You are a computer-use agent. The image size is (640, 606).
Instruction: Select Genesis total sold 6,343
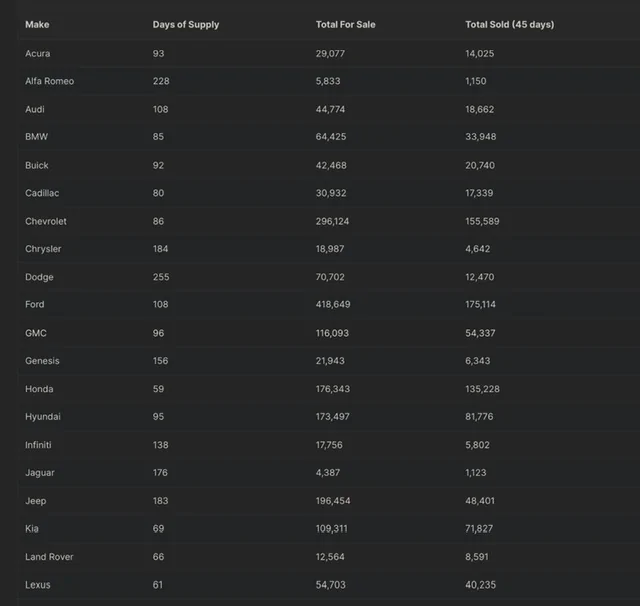pos(478,361)
